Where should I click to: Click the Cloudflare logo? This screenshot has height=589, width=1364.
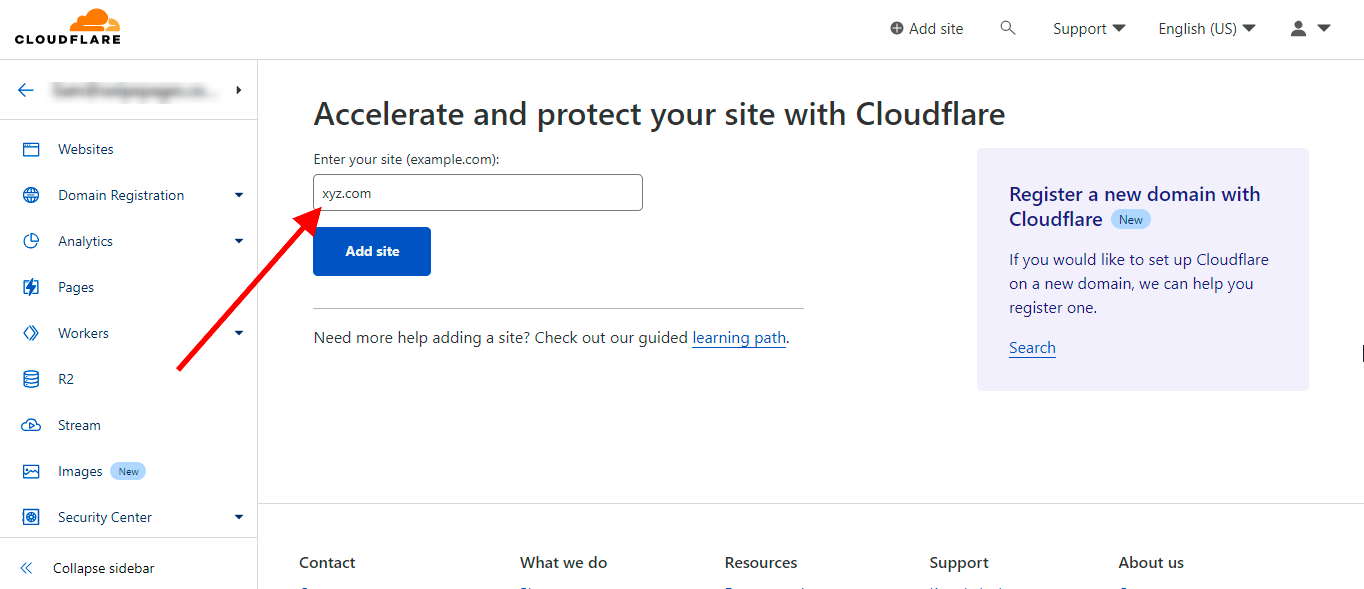point(68,27)
